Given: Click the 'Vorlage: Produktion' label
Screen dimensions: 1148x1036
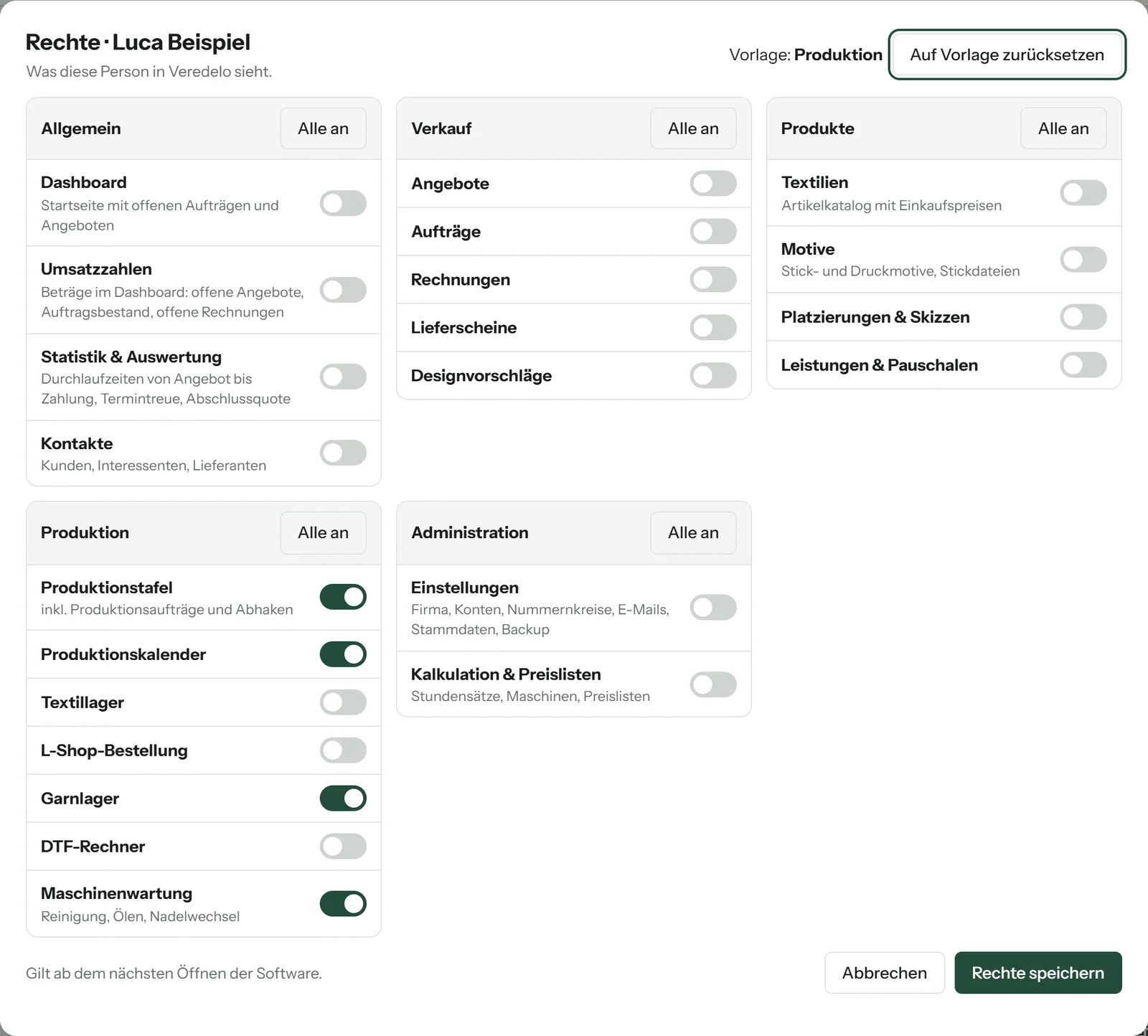Looking at the screenshot, I should point(806,55).
